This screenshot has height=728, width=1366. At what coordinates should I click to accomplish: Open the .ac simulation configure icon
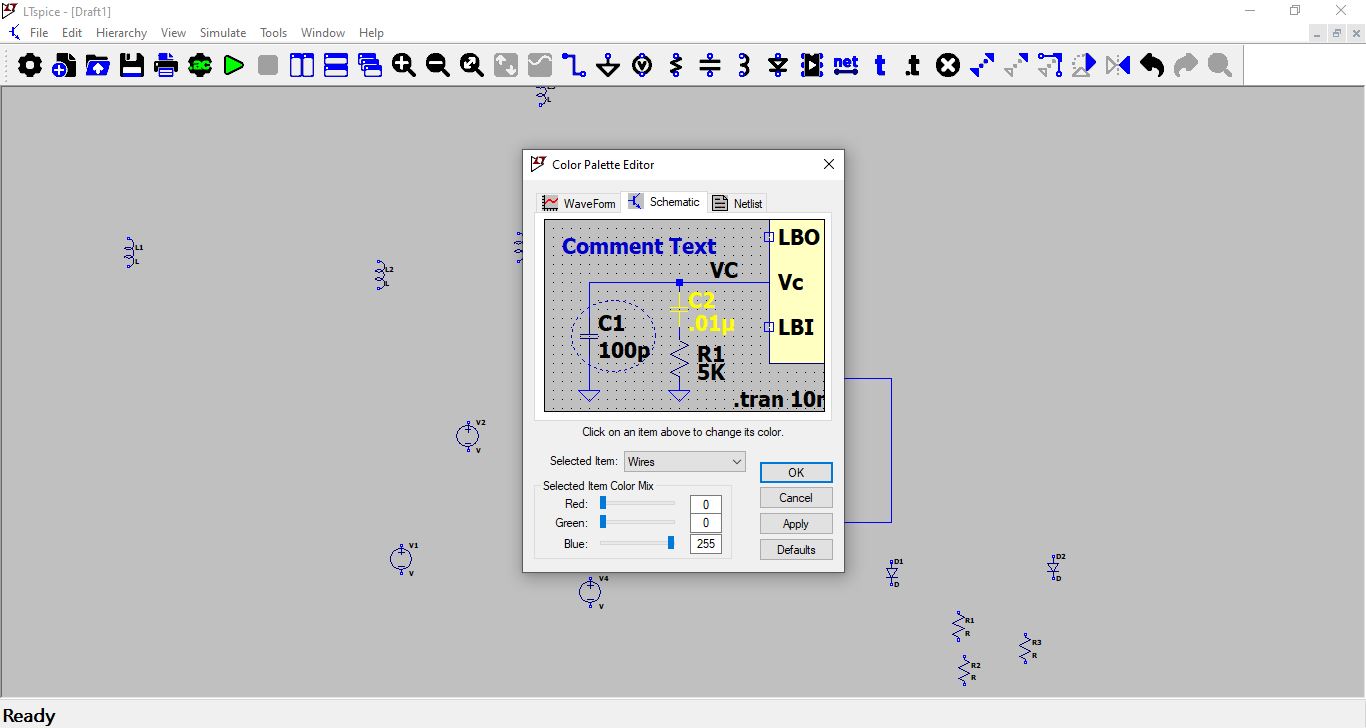(x=200, y=66)
